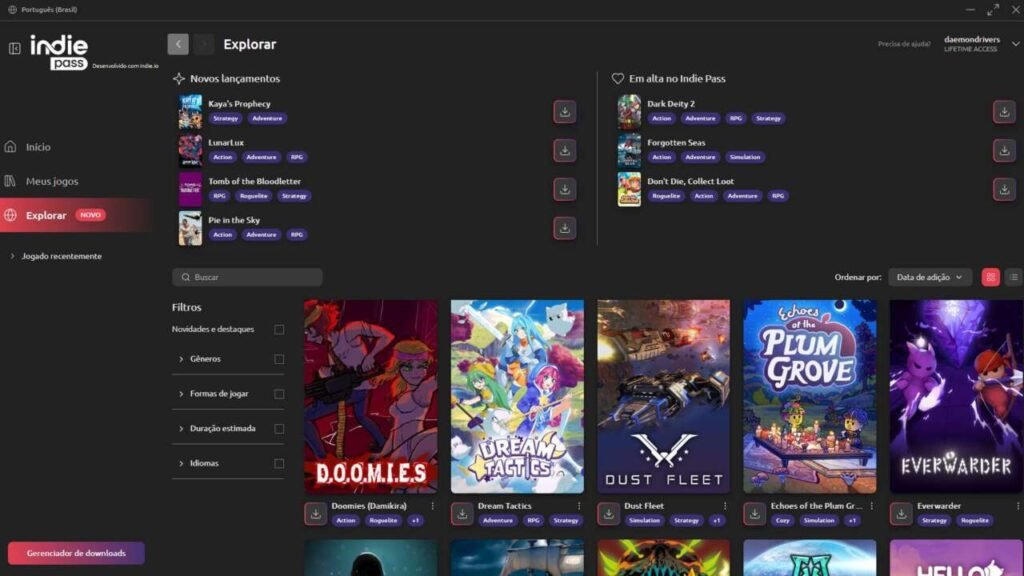Click the Don't Die, Collect Loot title
The width and height of the screenshot is (1024, 576).
pos(690,182)
